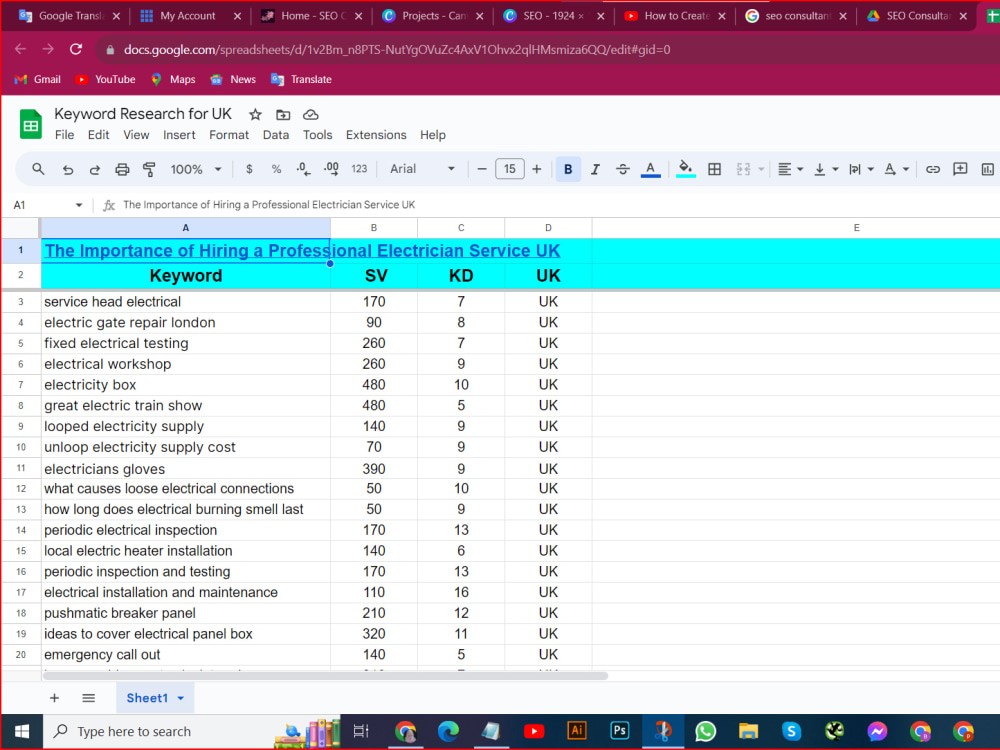Open more number formats (123)
The height and width of the screenshot is (750, 1000).
(x=359, y=169)
